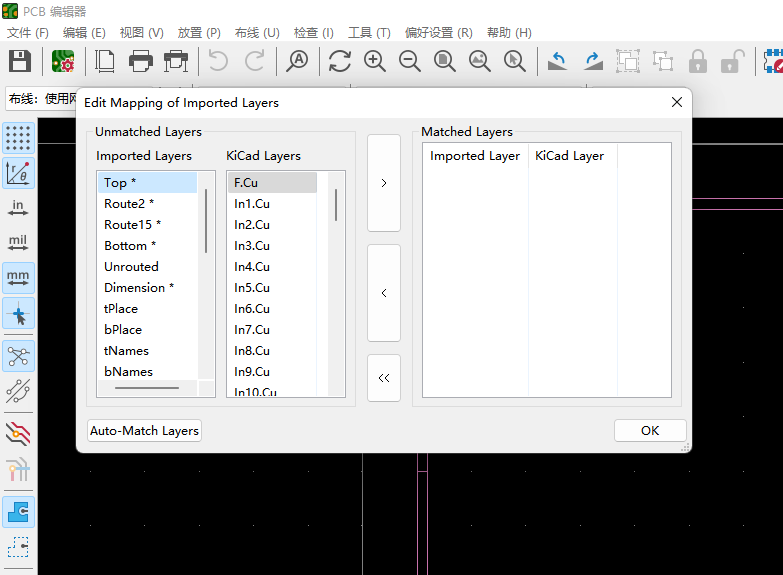Click the Zoom Out icon
Screen dimensions: 783x575
pos(409,61)
